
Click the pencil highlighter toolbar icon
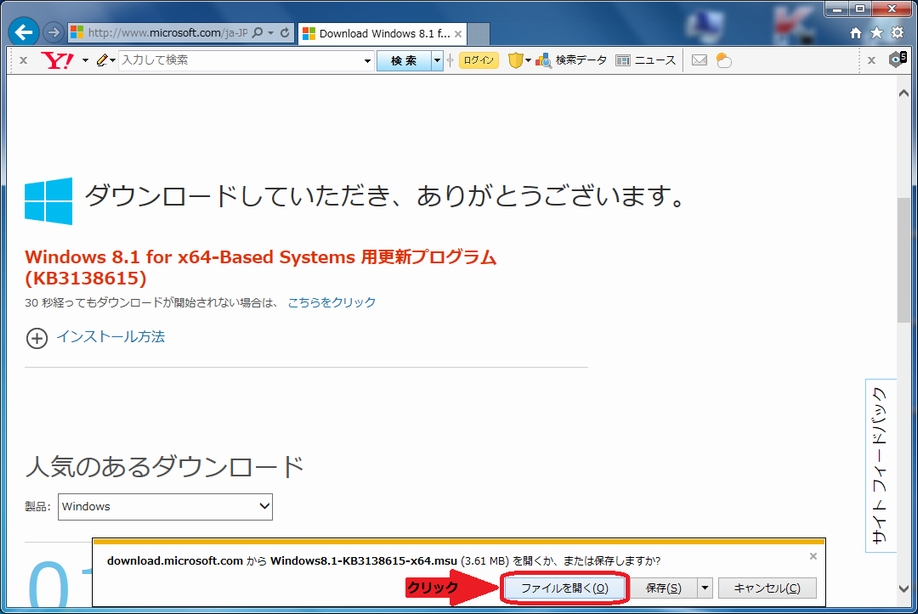pyautogui.click(x=102, y=60)
